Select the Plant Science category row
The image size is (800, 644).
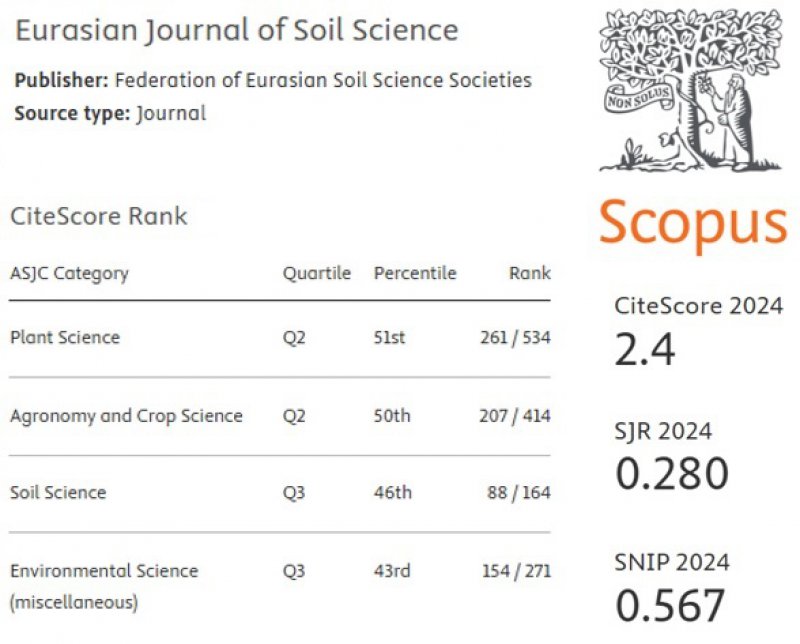click(280, 338)
